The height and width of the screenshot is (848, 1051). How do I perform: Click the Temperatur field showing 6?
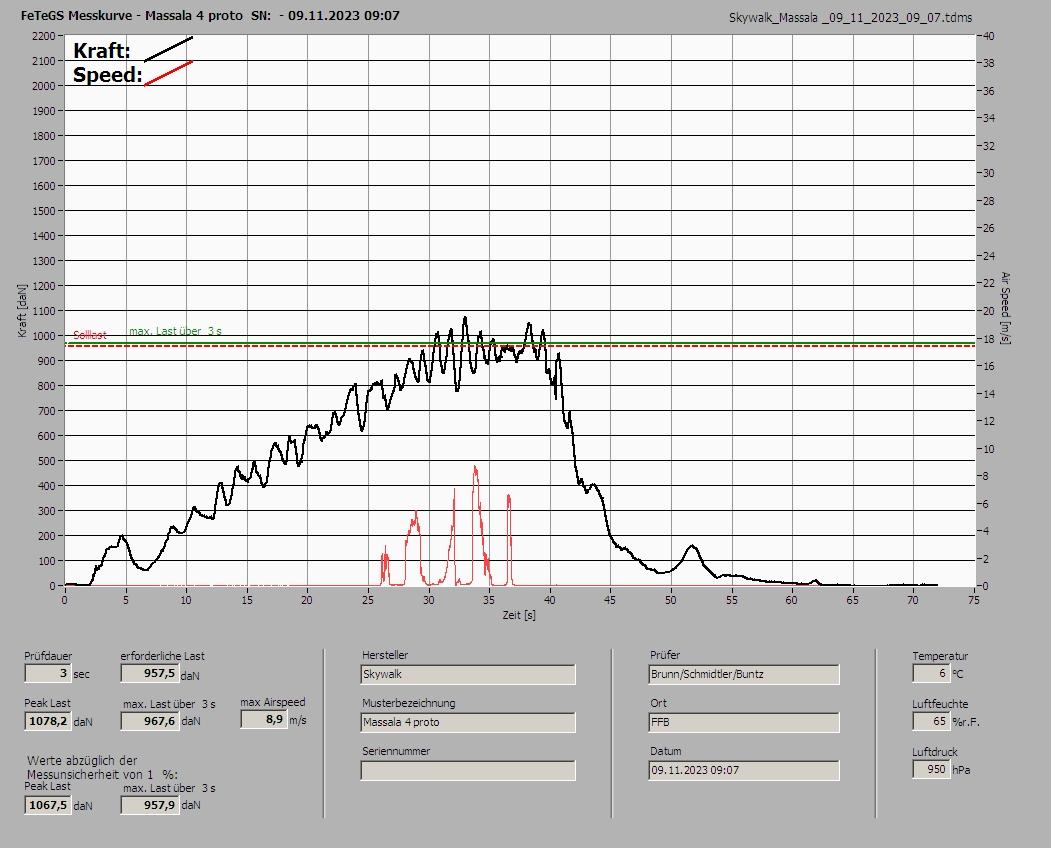click(x=930, y=673)
